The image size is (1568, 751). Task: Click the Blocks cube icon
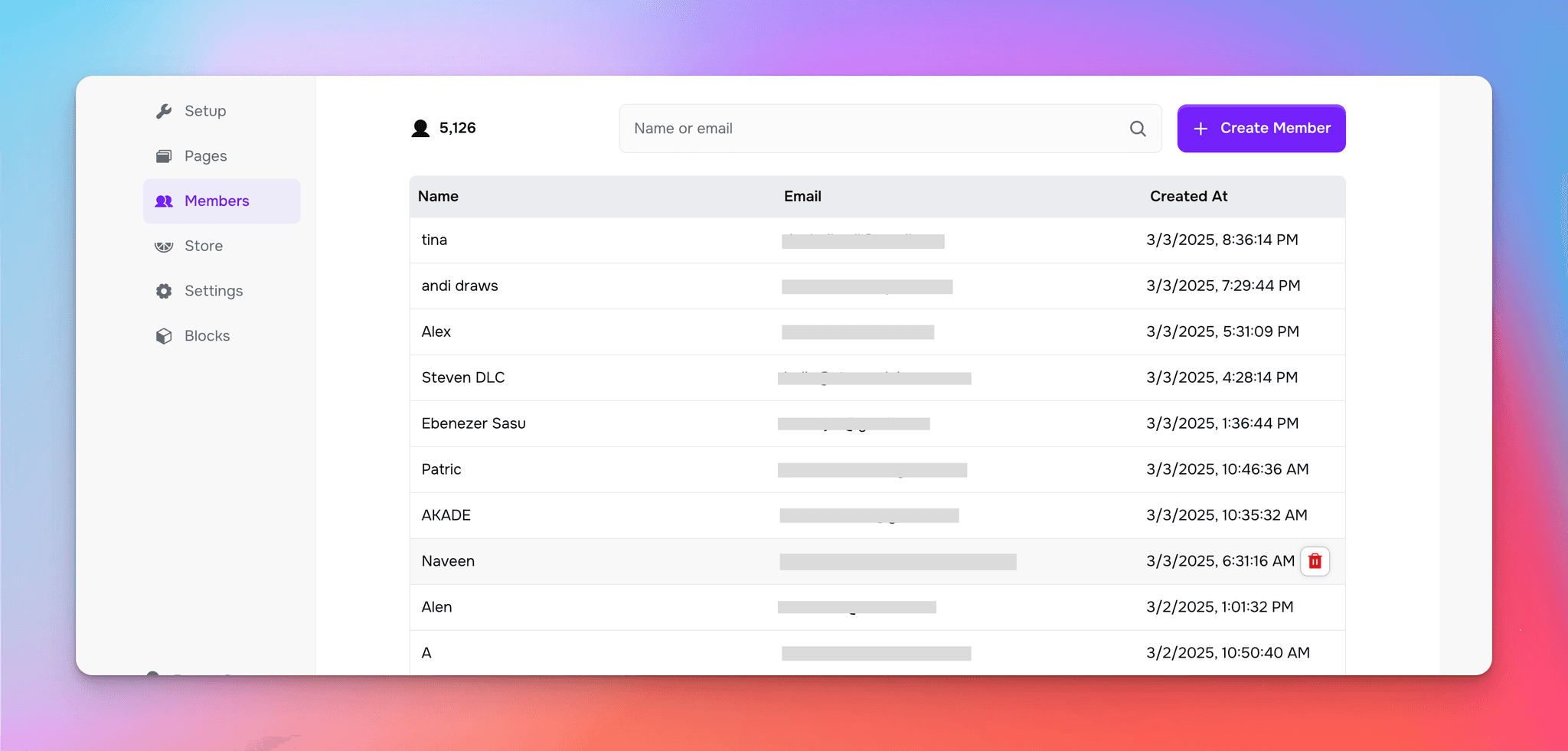pos(164,335)
